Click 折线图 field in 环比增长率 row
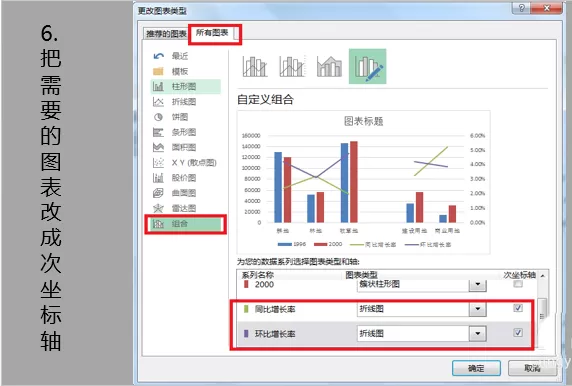The image size is (572, 386). [413, 333]
